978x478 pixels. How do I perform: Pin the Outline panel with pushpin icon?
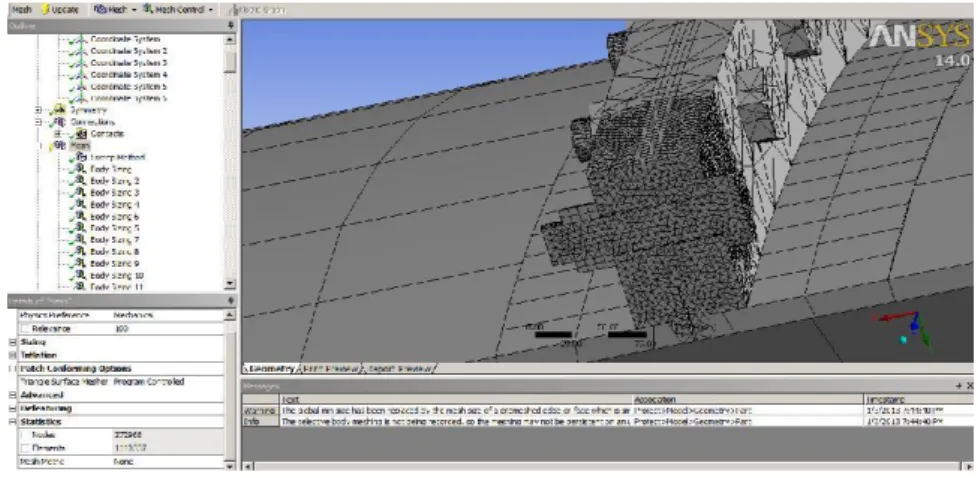coord(231,26)
